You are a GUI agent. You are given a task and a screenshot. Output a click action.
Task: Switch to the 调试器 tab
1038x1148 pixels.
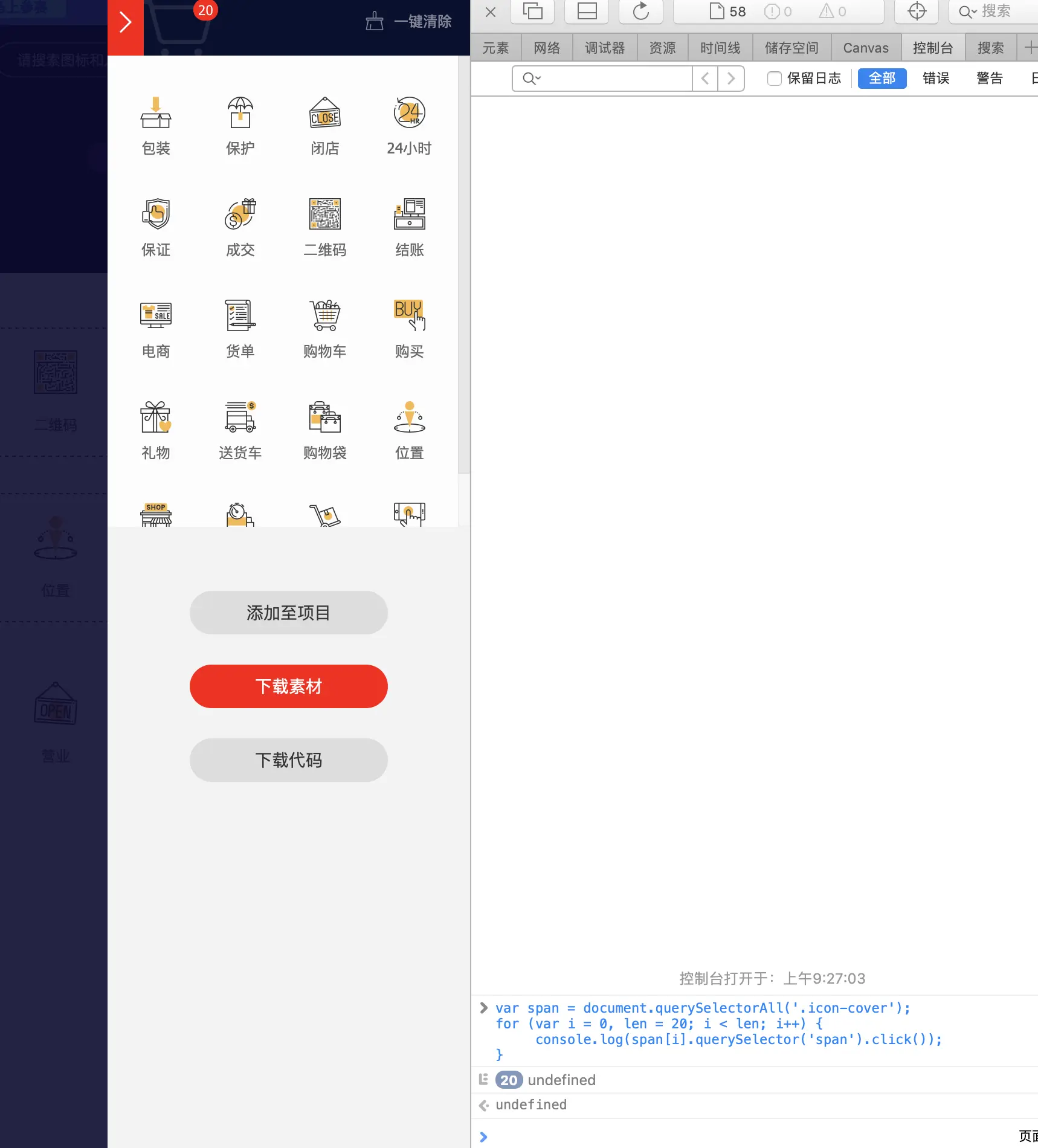605,48
